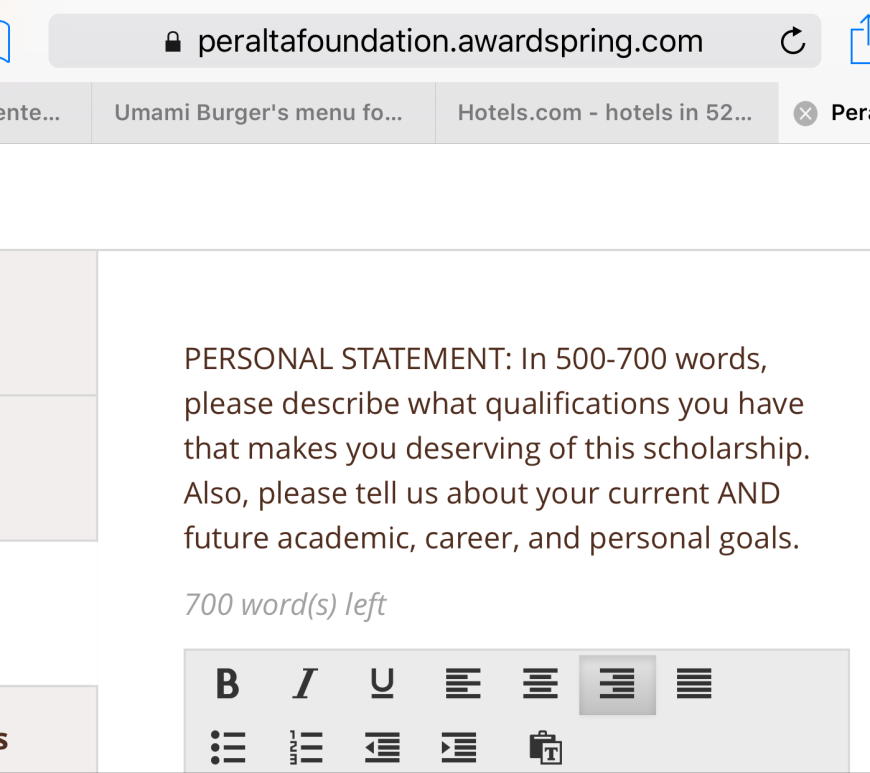The width and height of the screenshot is (870, 773).
Task: Switch to the Umami Burger's menu tab
Action: 259,113
